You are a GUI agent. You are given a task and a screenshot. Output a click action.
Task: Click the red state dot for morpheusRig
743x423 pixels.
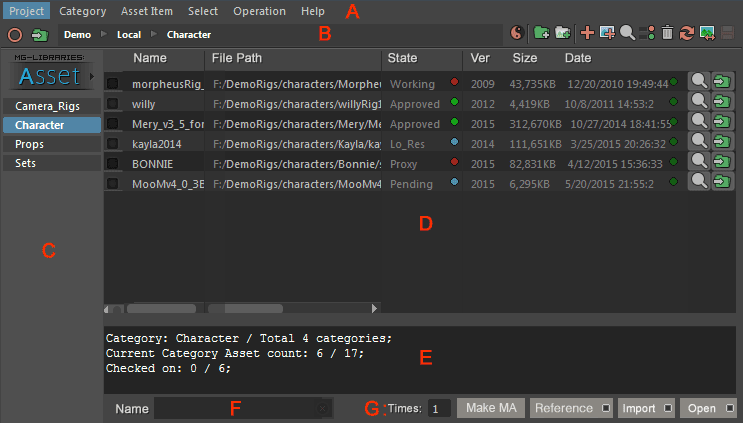[x=454, y=81]
